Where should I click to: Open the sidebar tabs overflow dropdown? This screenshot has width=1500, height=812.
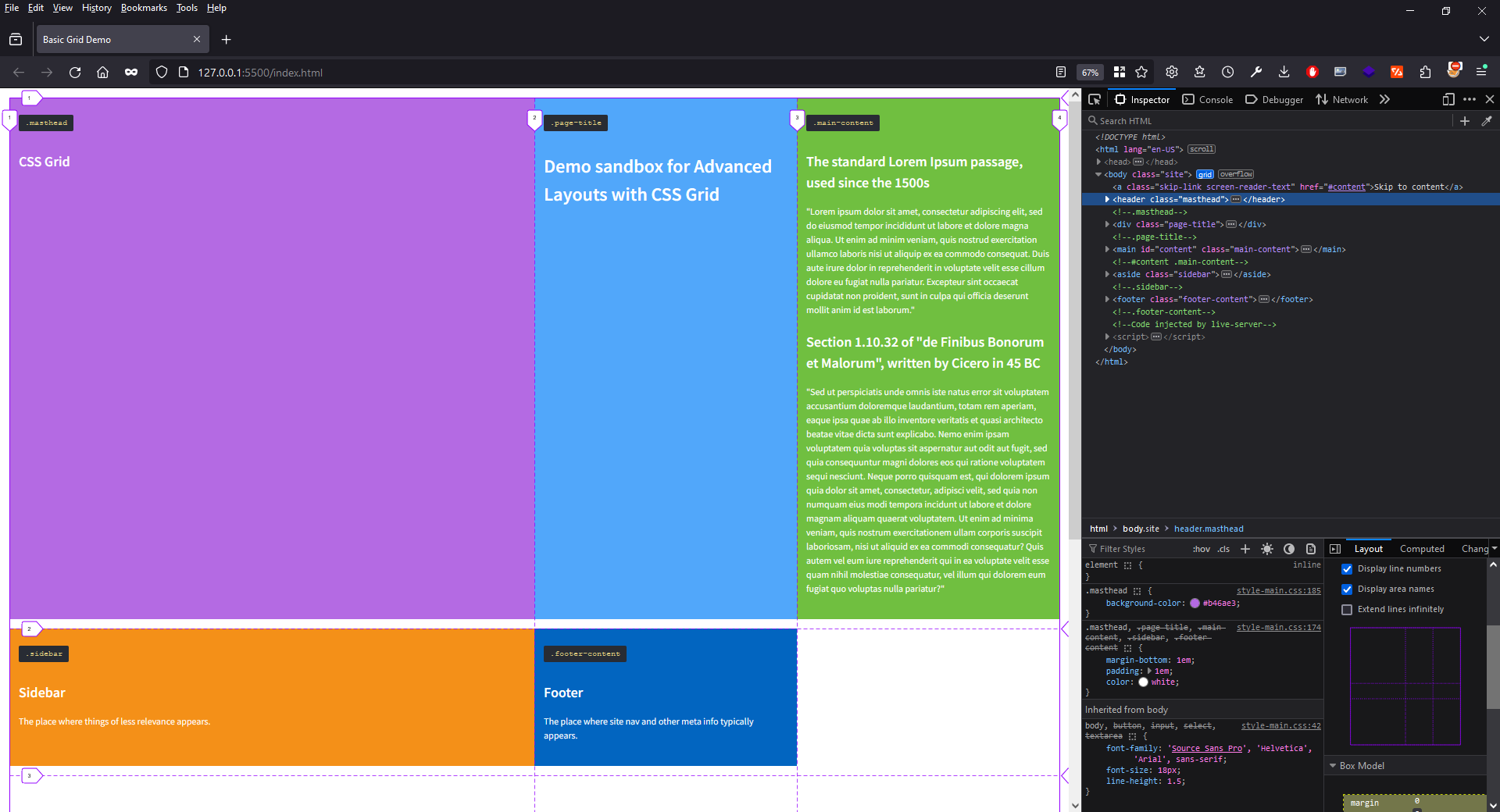click(x=1494, y=549)
